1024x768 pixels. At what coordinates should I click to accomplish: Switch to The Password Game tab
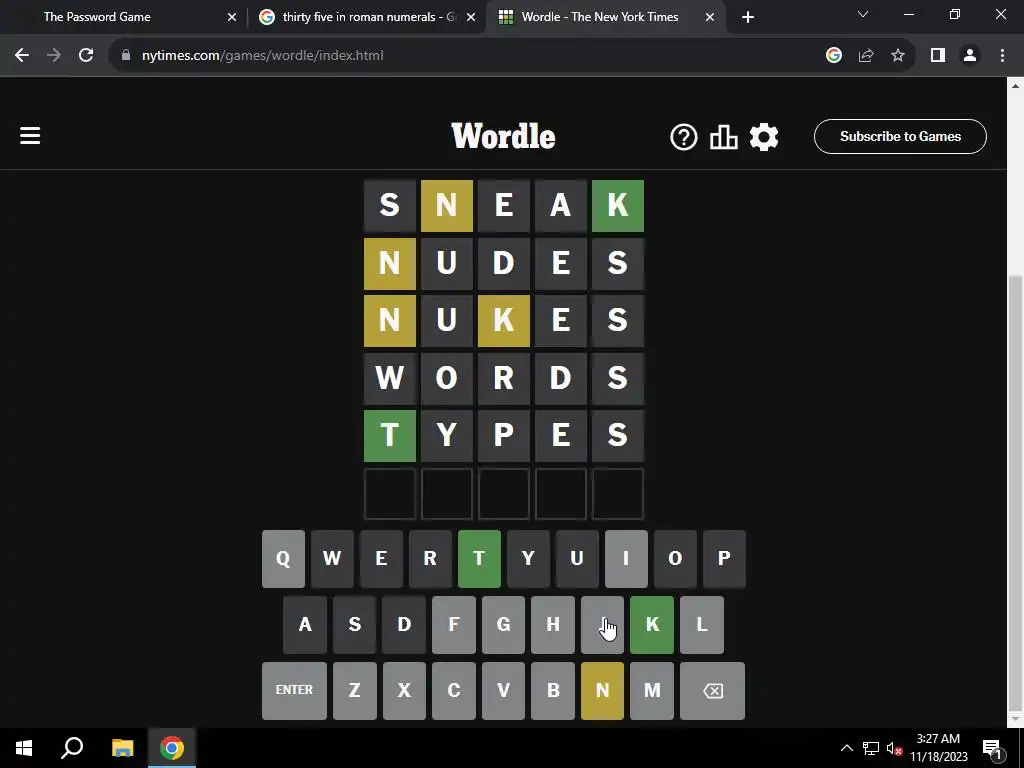[124, 17]
